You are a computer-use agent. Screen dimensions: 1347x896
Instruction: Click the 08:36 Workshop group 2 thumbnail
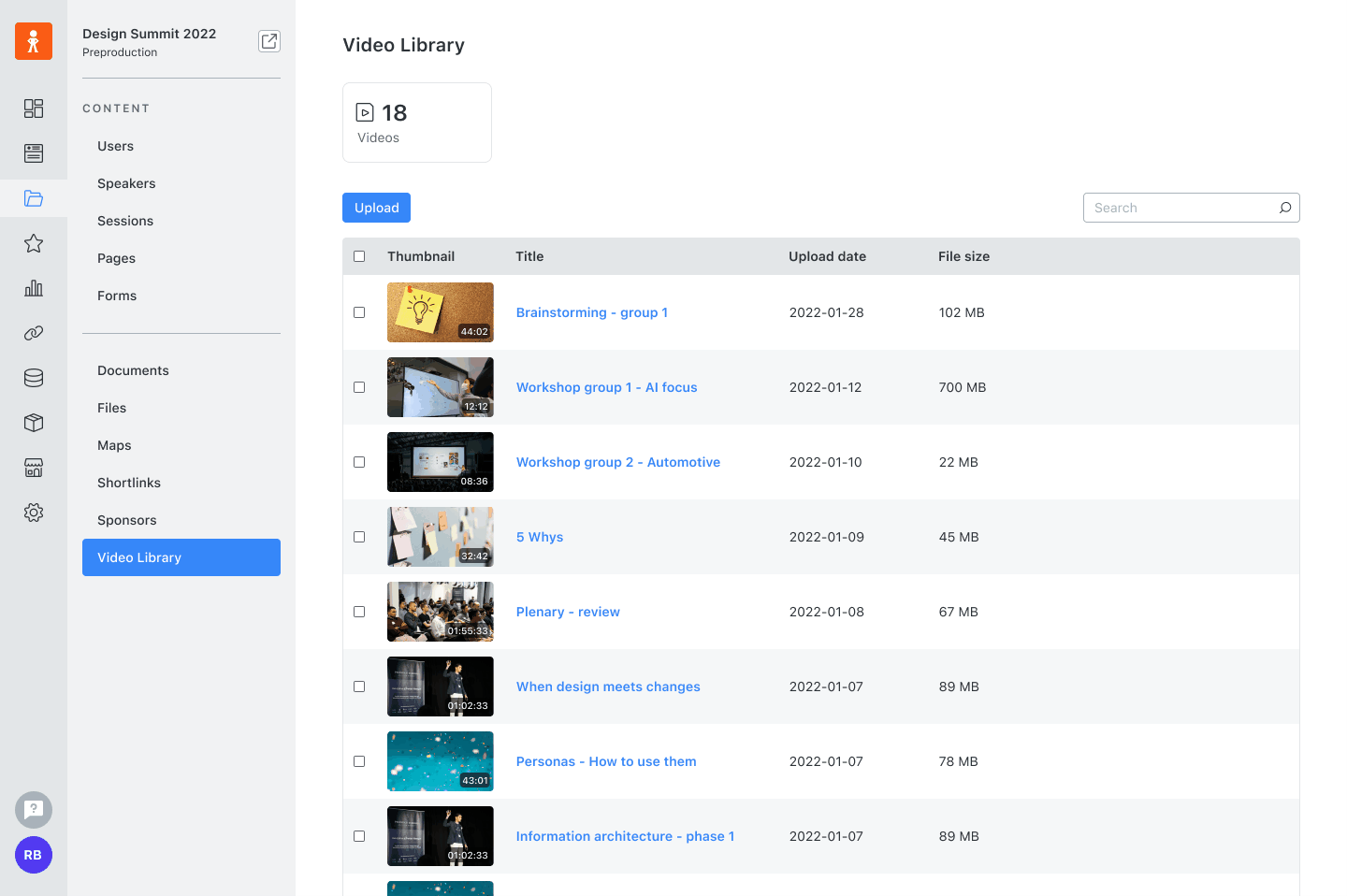441,462
